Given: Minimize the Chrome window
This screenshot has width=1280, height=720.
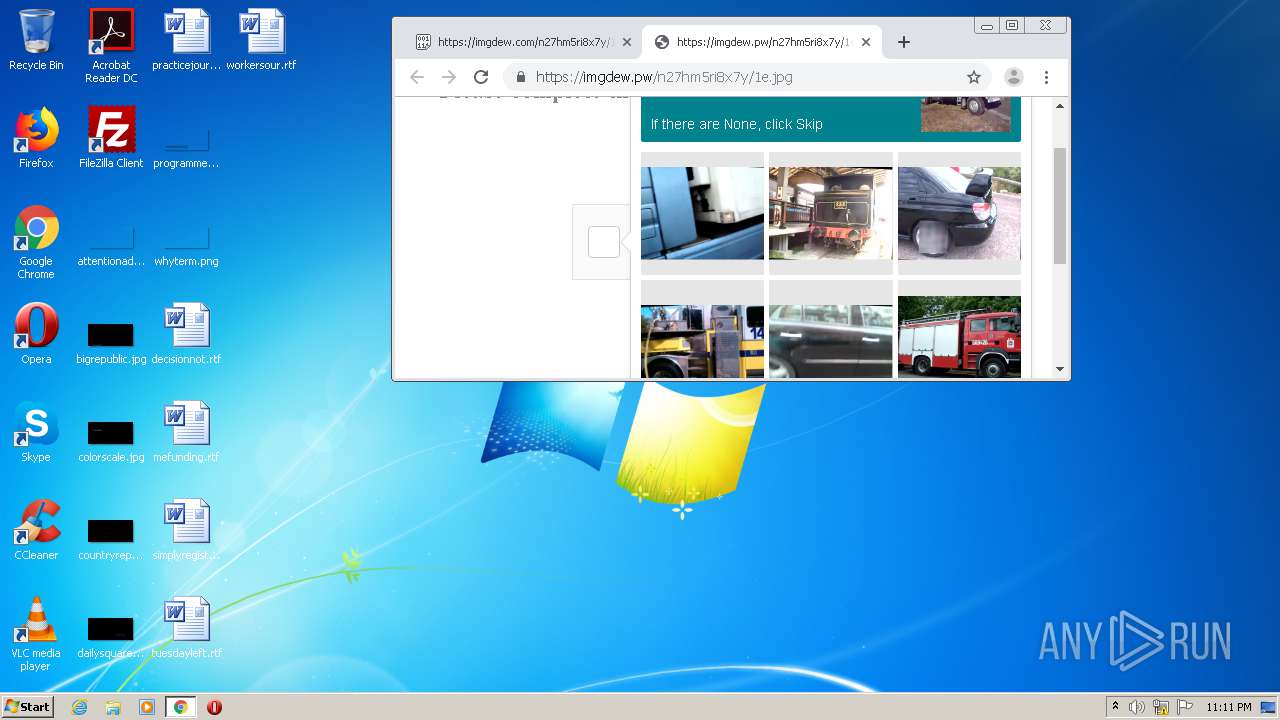Looking at the screenshot, I should (987, 26).
